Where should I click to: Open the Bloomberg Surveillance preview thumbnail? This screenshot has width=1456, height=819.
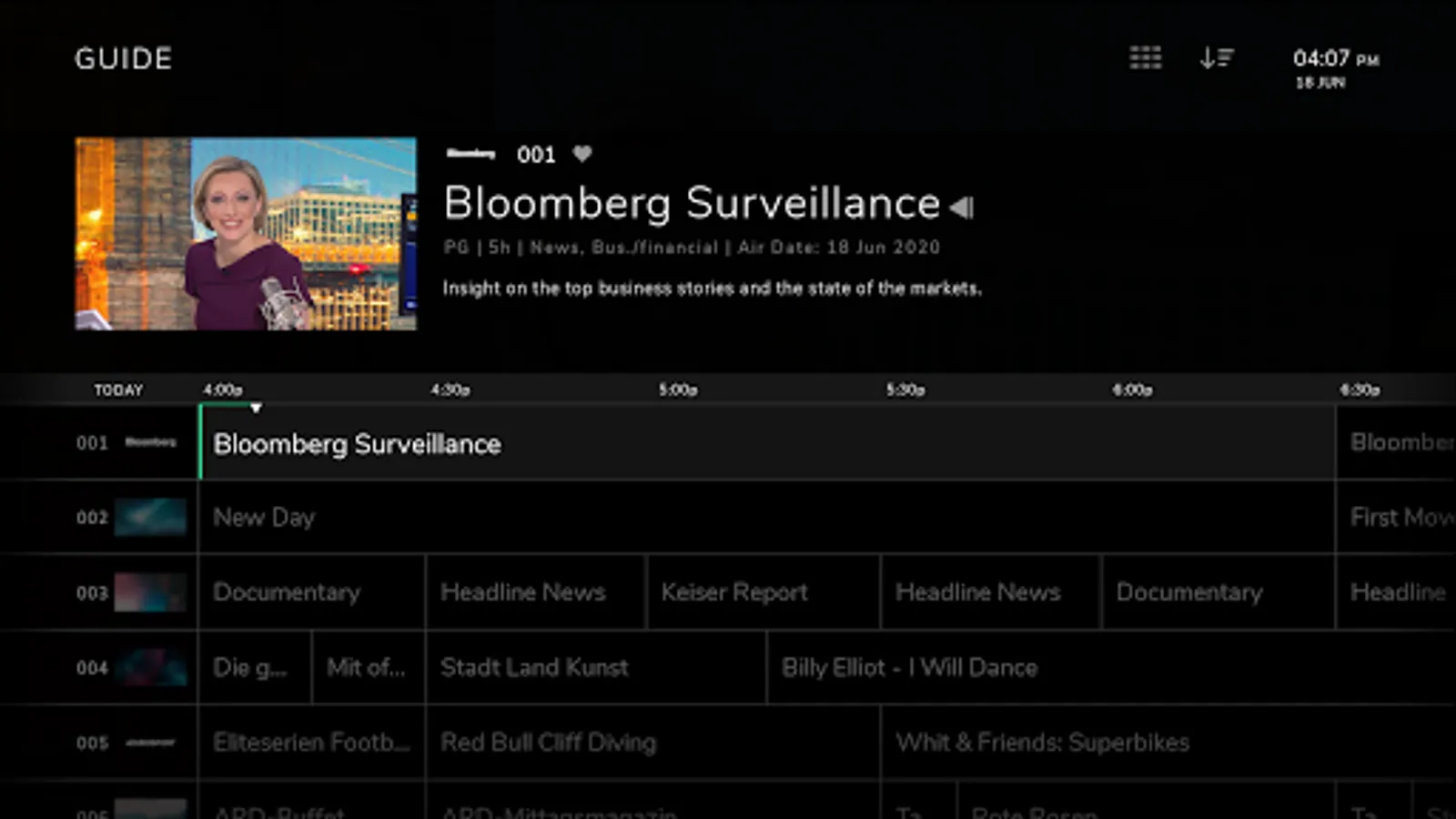pyautogui.click(x=246, y=234)
